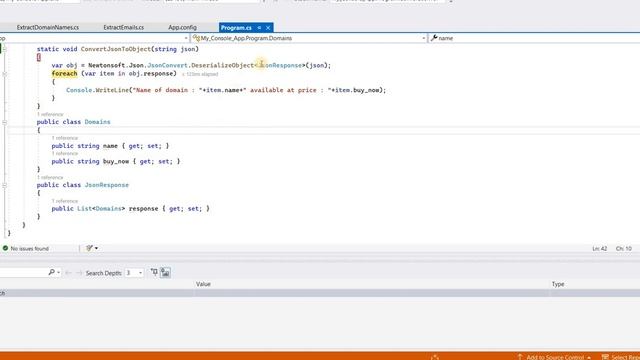Viewport: 640px width, 360px height.
Task: Collapse the ConvertJsonToObject method outline
Action: [4, 49]
